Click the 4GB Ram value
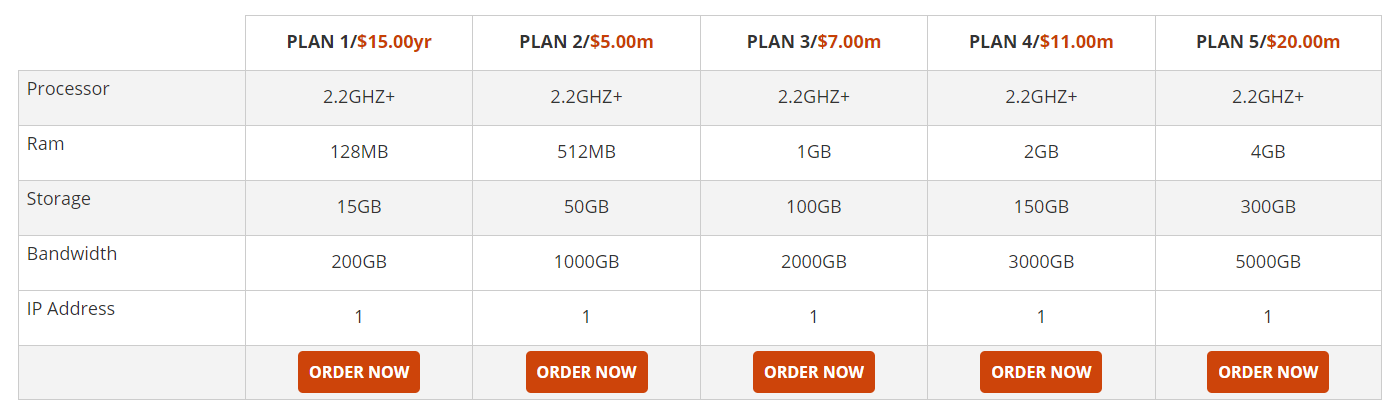Screen dimensions: 1398x418 tap(1268, 153)
